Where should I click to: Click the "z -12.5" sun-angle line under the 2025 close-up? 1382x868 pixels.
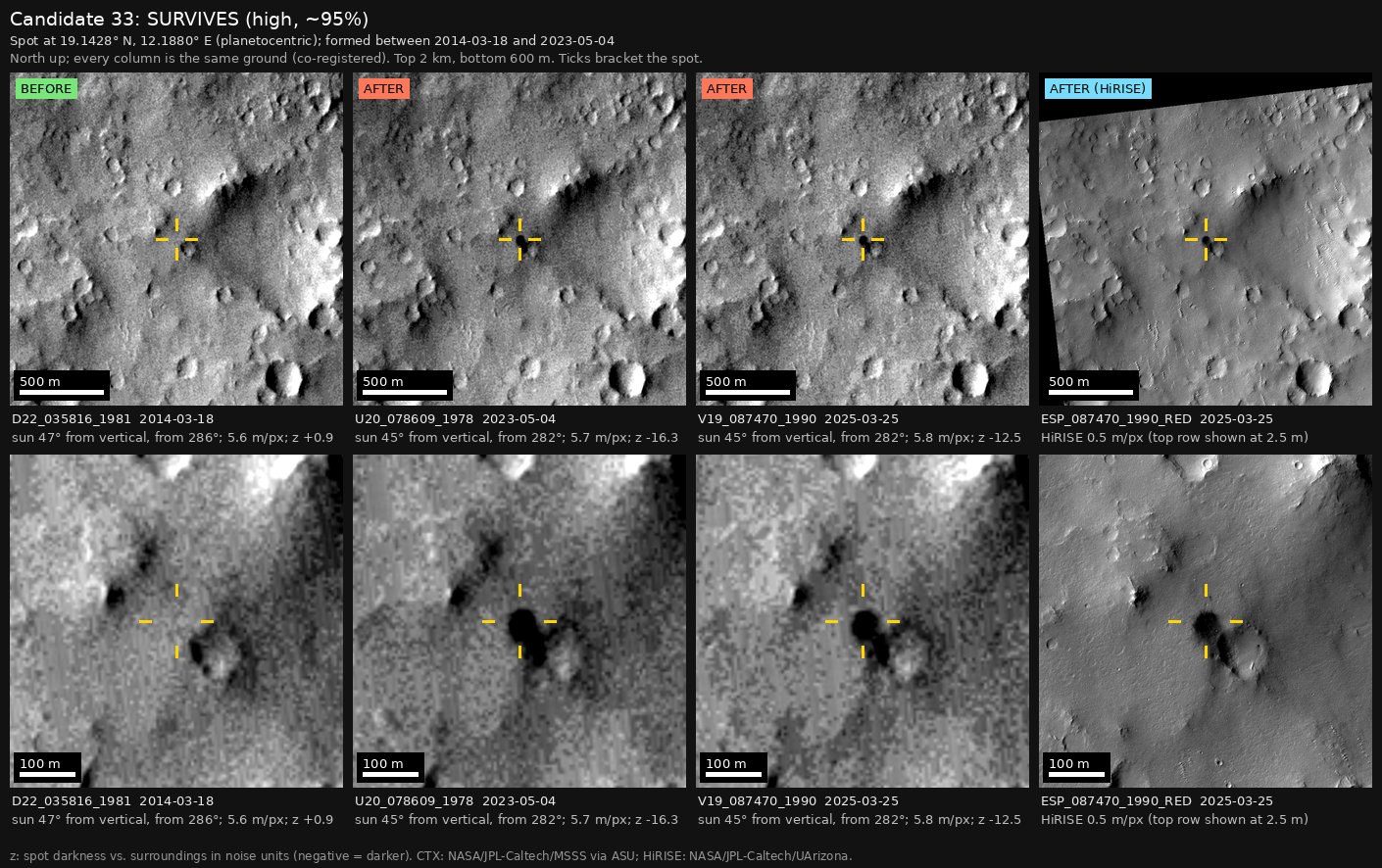pyautogui.click(x=860, y=820)
